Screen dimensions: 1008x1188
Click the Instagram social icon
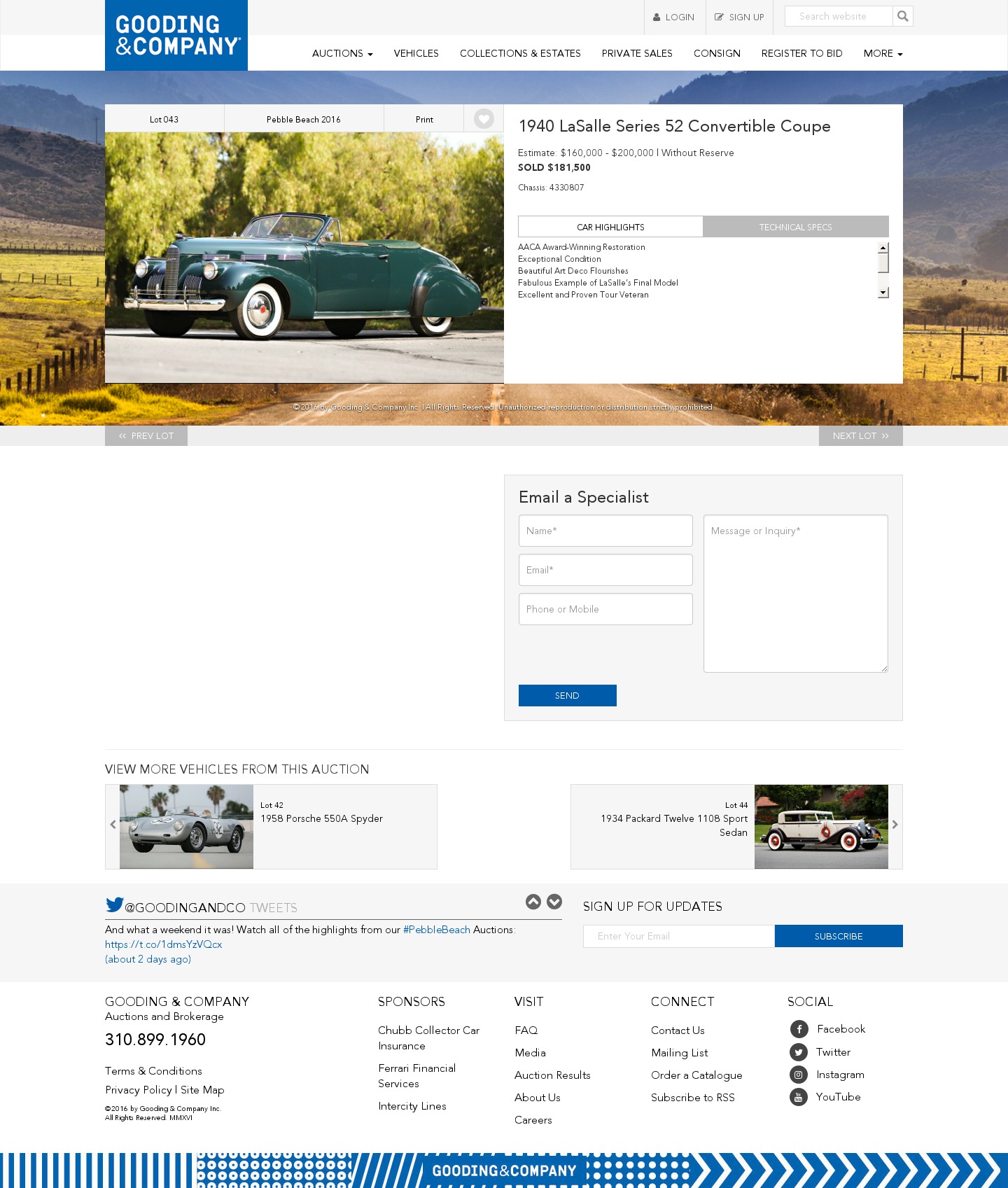click(799, 1075)
